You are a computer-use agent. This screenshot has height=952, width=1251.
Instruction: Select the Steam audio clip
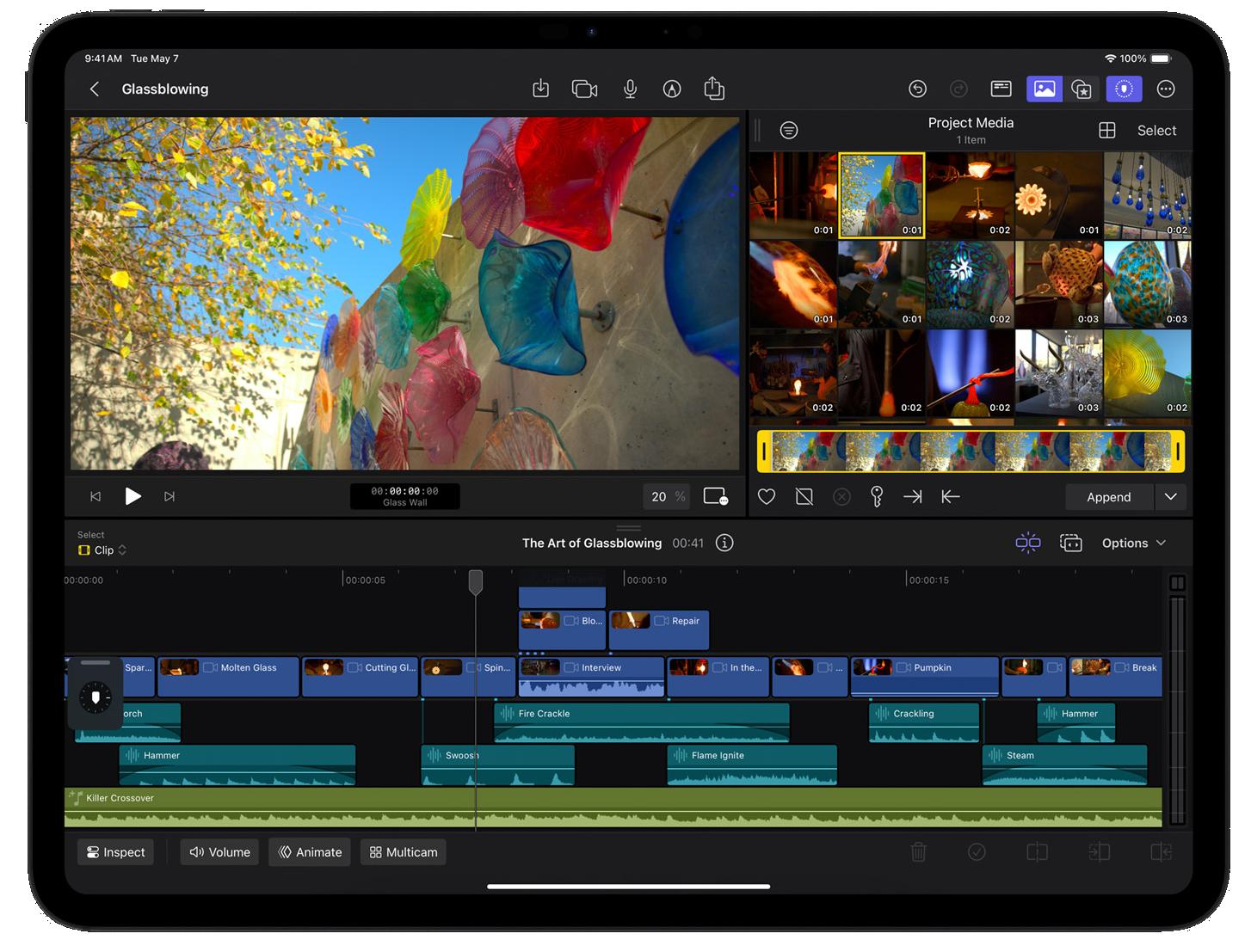tap(1065, 765)
